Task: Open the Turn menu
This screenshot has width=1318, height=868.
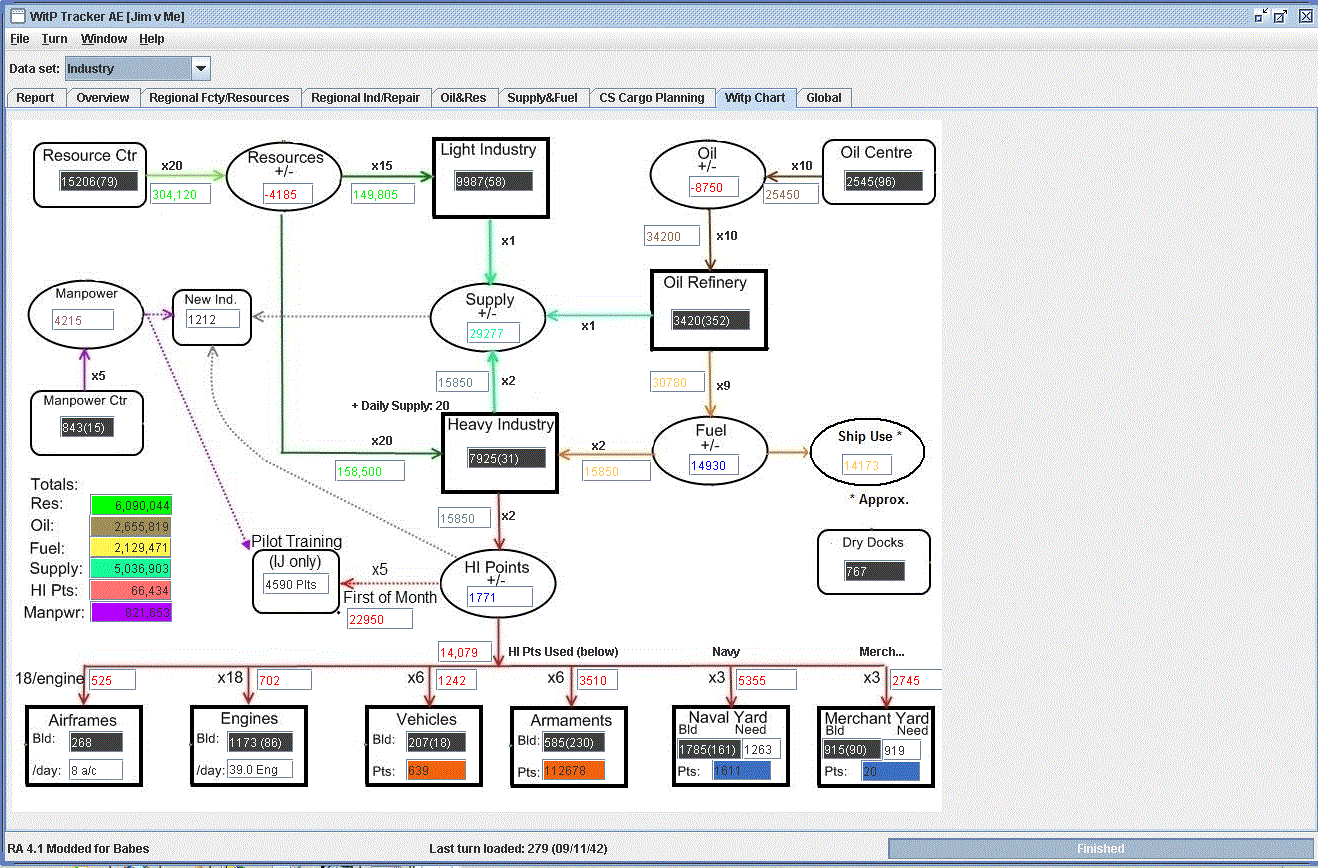Action: (x=55, y=39)
